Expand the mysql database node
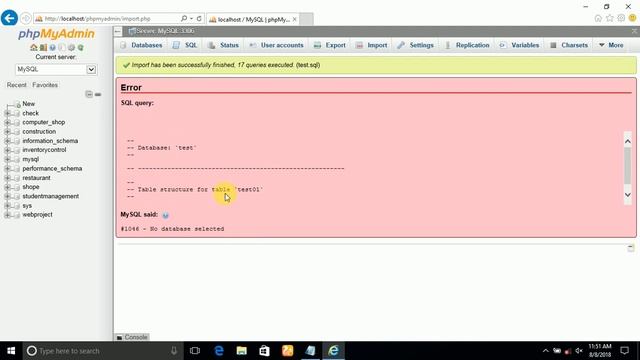This screenshot has width=640, height=360. point(7,159)
